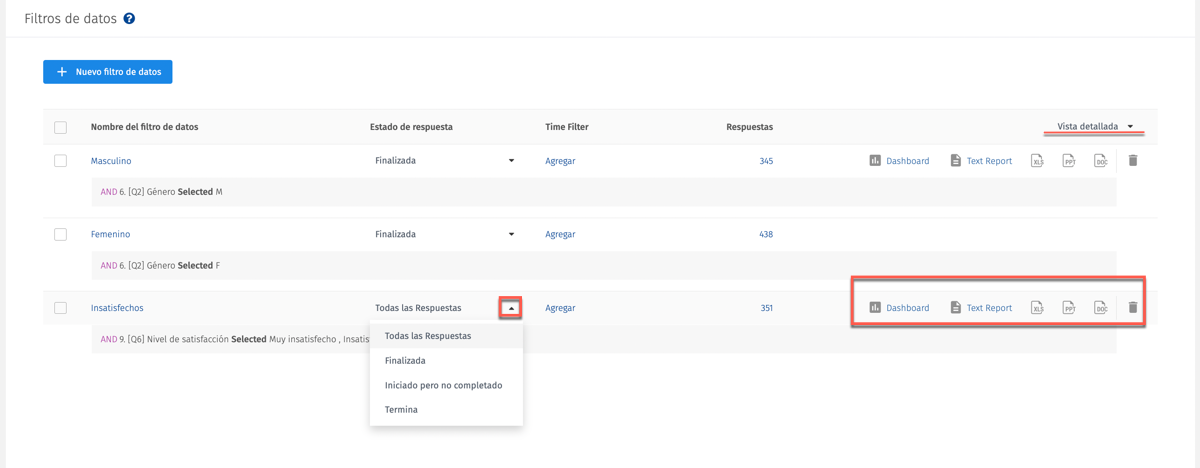Screen dimensions: 1200x468
Task: Export Masculino filter as XLS
Action: pos(1037,161)
